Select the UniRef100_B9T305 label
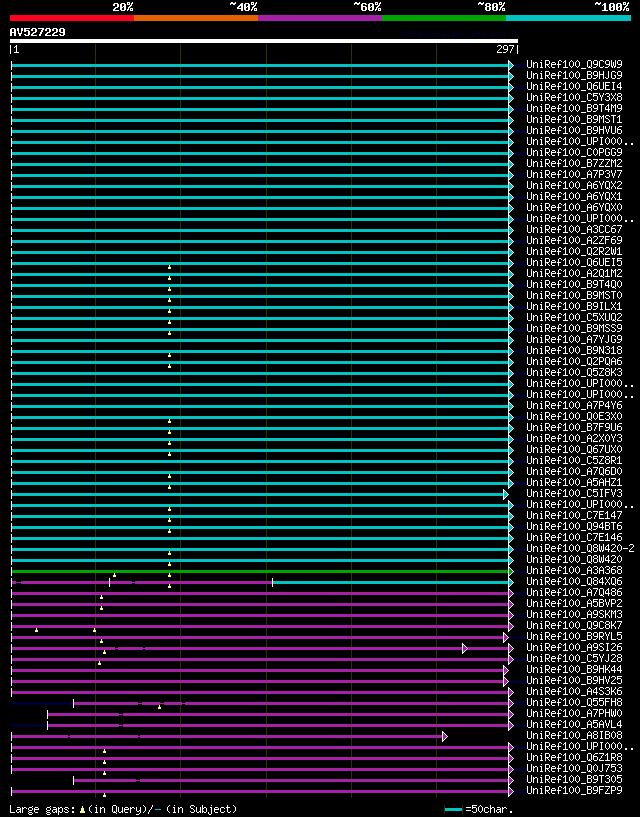Screen dimensions: 640x817 pyautogui.click(x=574, y=779)
